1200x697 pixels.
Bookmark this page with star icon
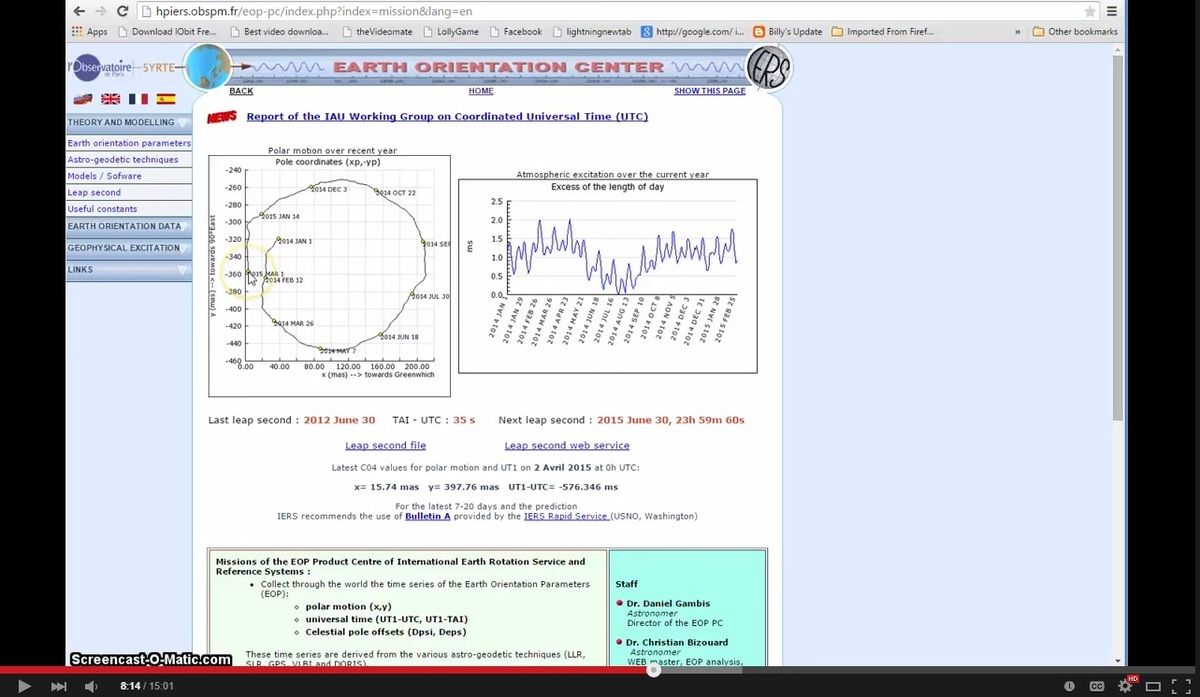pyautogui.click(x=1090, y=12)
